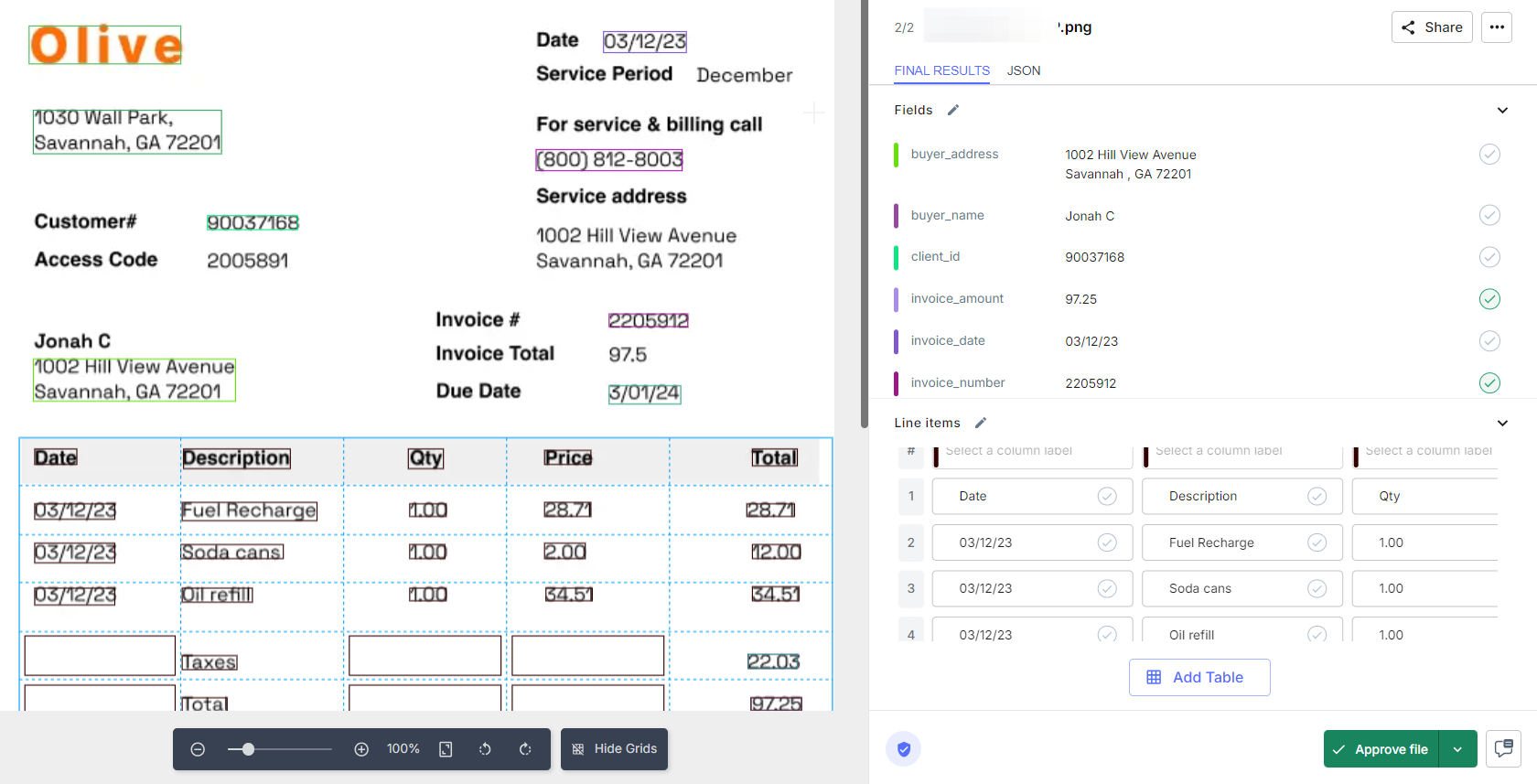Select the customer number 90037168 annotation

click(x=253, y=222)
